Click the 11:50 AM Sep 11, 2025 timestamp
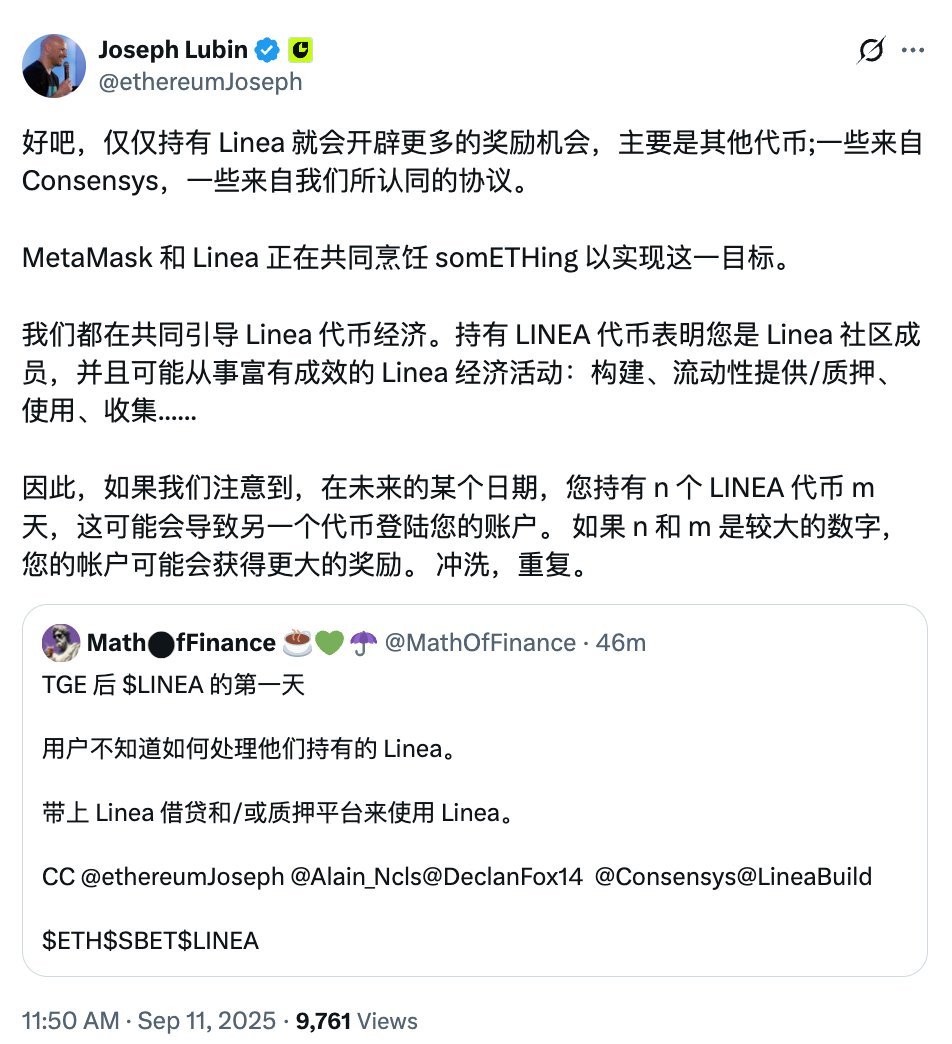952x1044 pixels. pos(148,1021)
